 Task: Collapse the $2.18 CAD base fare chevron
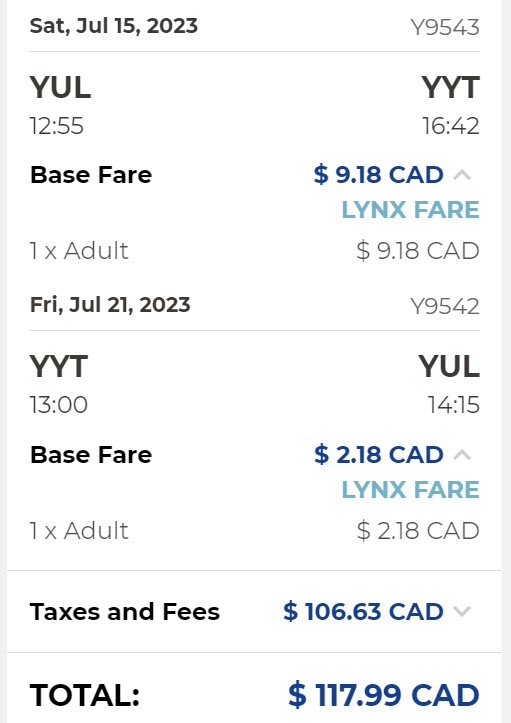tap(462, 455)
